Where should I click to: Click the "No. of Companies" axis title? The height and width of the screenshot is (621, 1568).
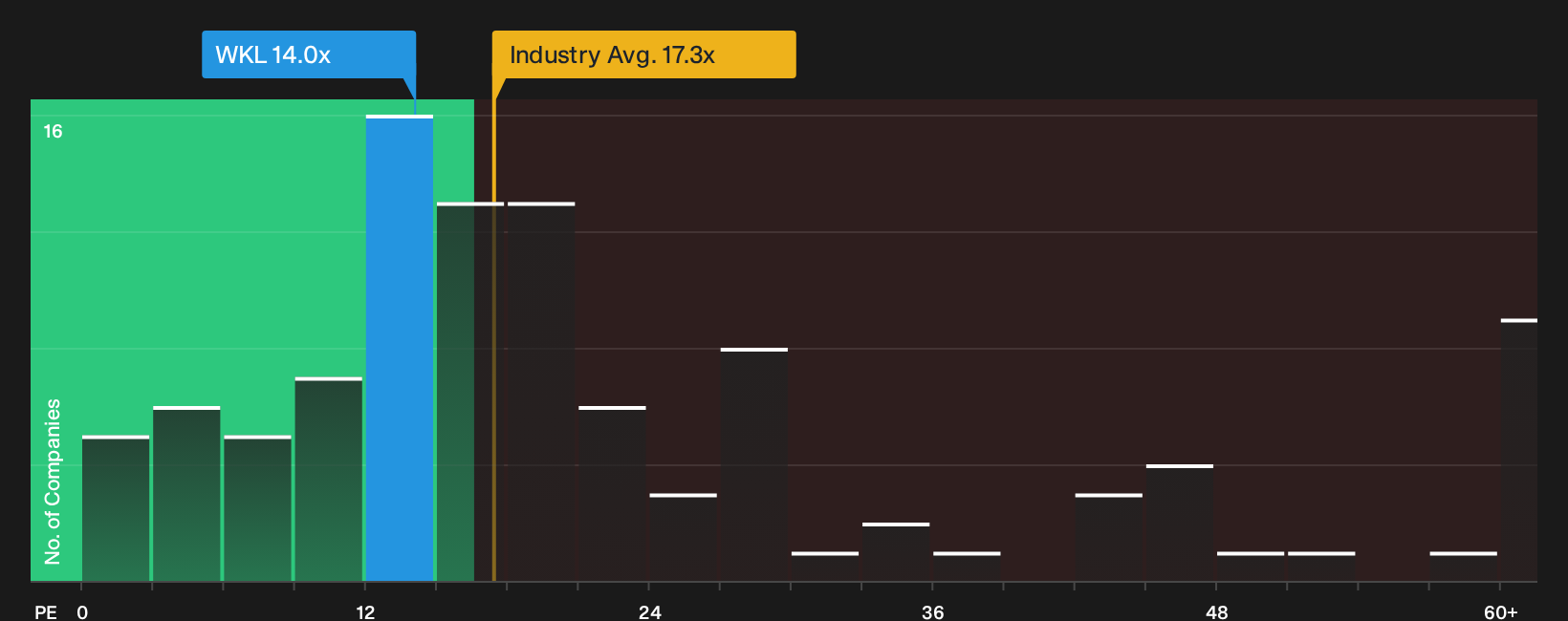pos(53,482)
